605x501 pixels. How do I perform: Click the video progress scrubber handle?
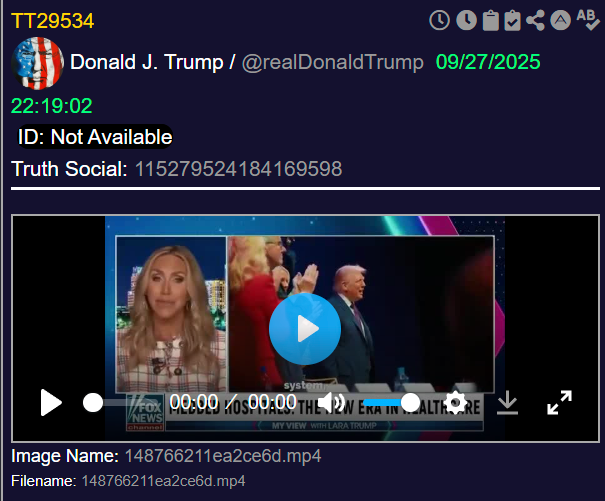[93, 403]
